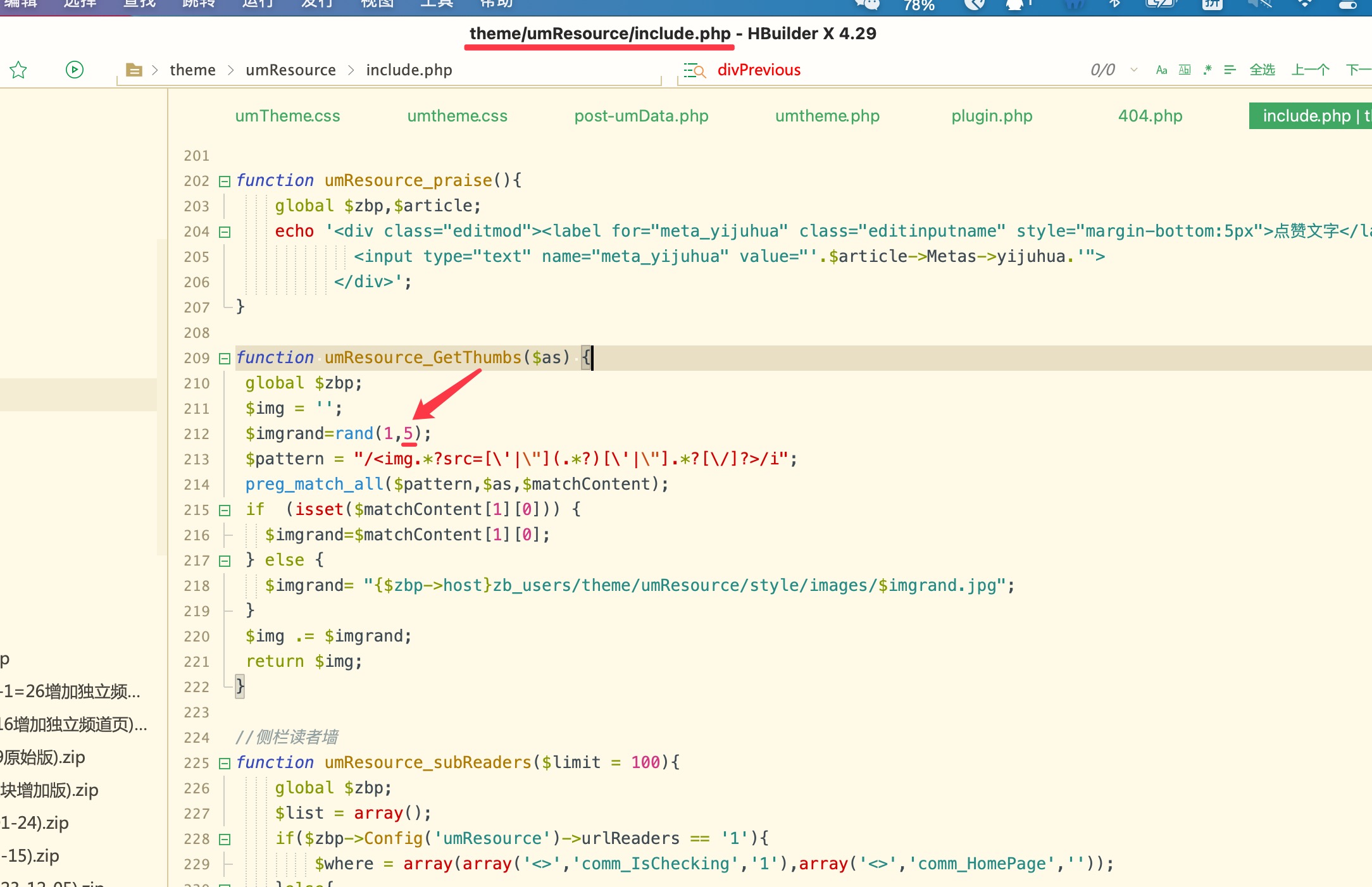1372x887 pixels.
Task: Collapse the if block at line 215
Action: (224, 511)
